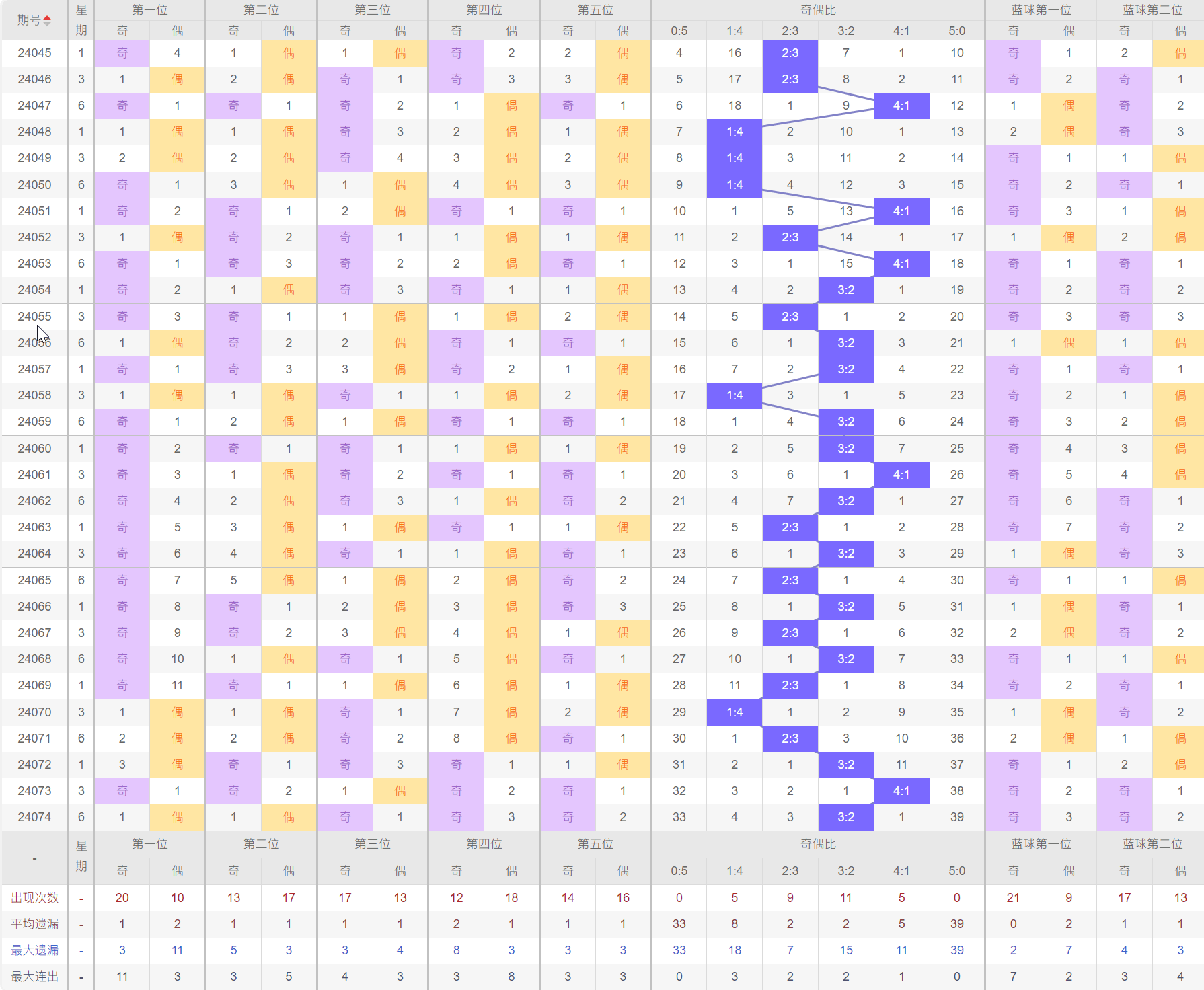The image size is (1204, 990).
Task: Click the 平均遗漏 statistics row label
Action: point(34,924)
